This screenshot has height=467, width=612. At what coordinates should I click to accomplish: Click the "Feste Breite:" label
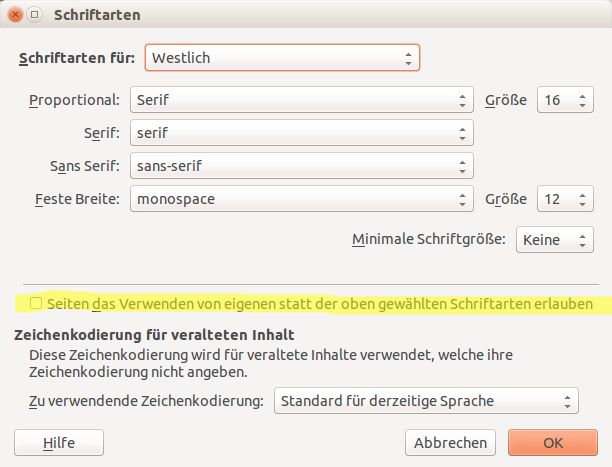(75, 199)
